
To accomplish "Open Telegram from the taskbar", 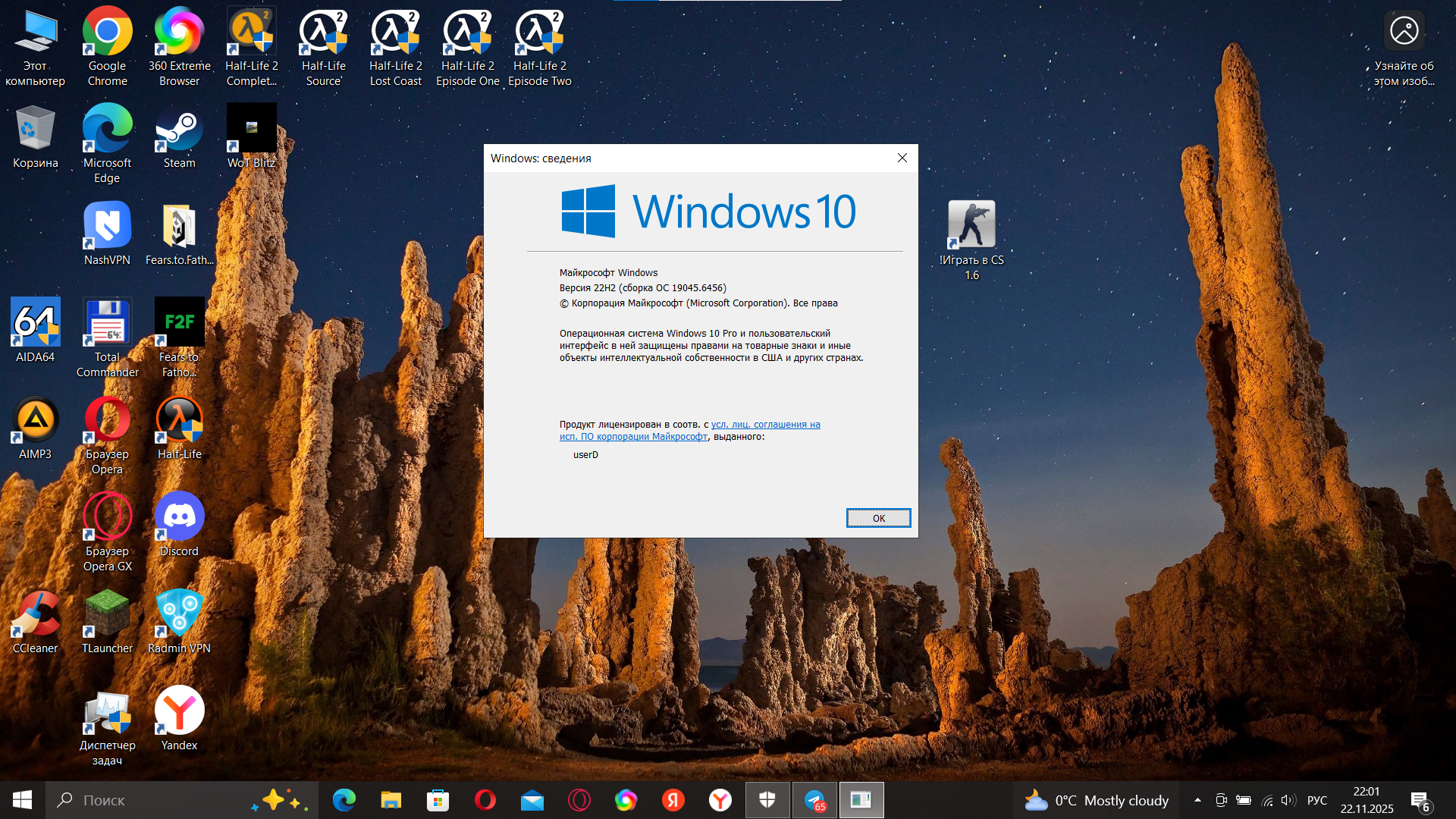I will (814, 800).
